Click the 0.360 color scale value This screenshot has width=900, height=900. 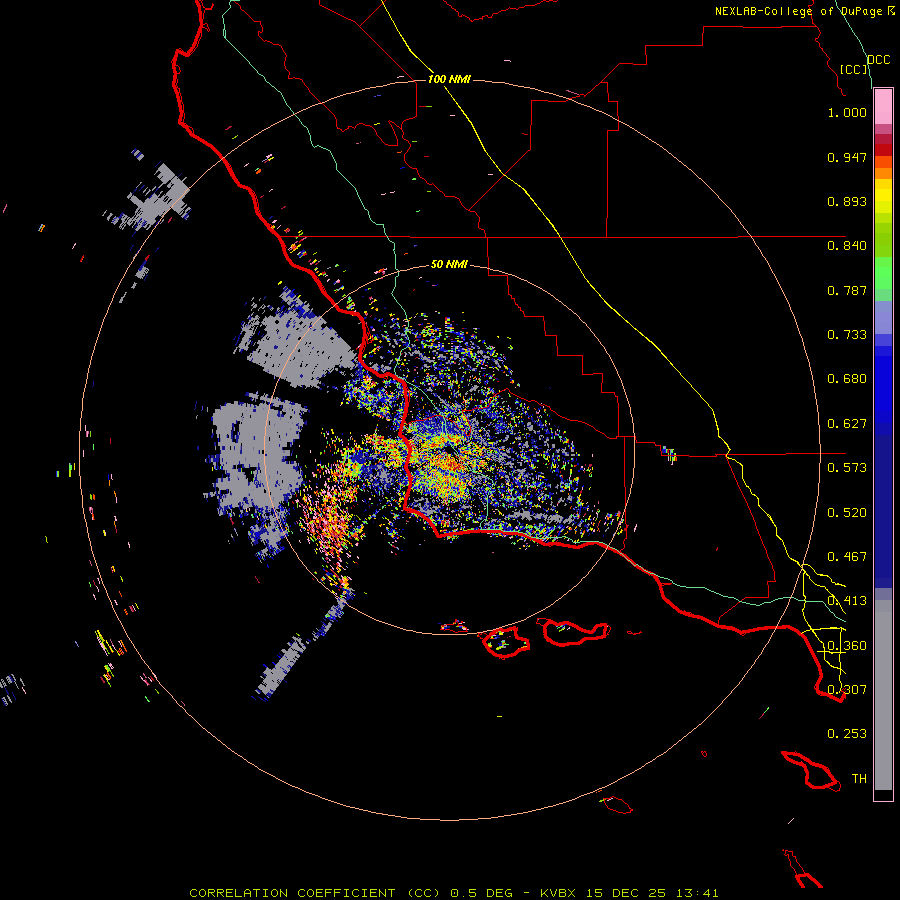coord(847,646)
